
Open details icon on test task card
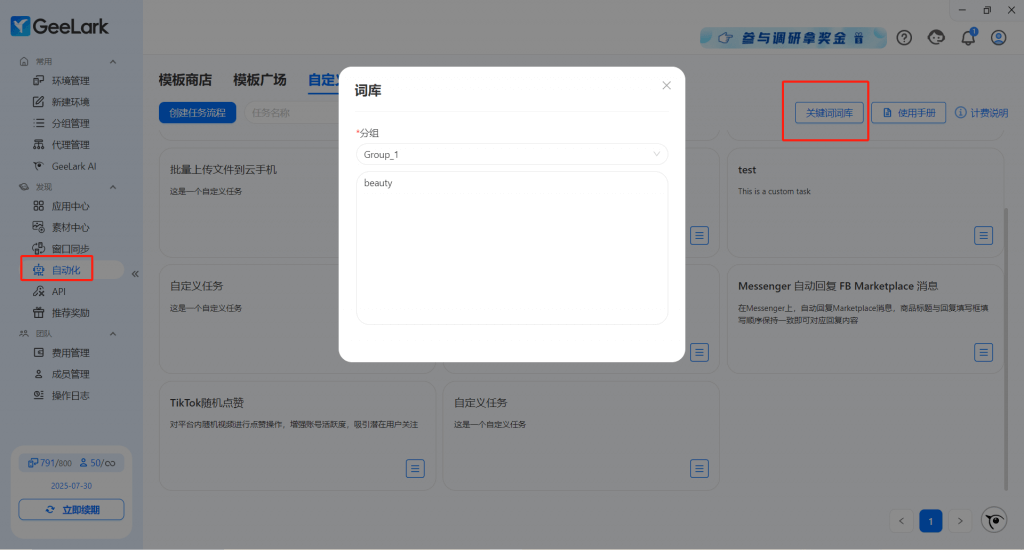tap(984, 235)
